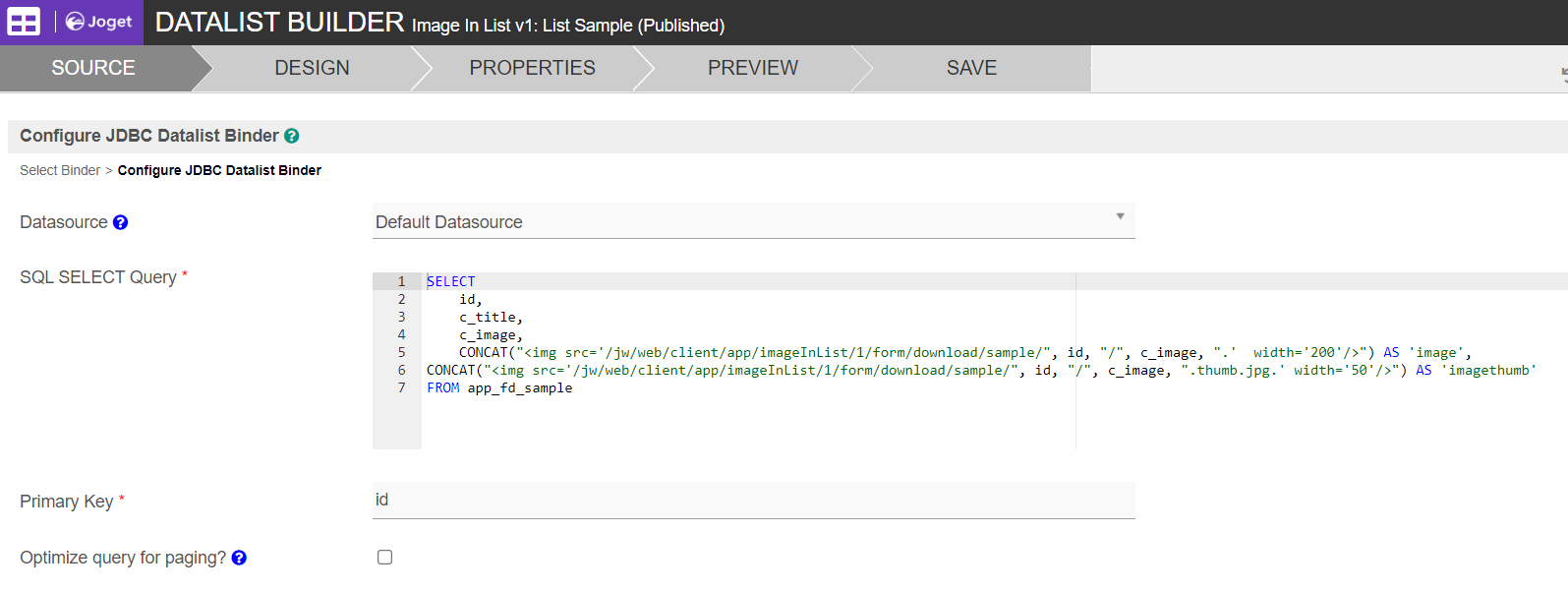
Task: Click line number 5 in editor gutter
Action: pyautogui.click(x=401, y=352)
